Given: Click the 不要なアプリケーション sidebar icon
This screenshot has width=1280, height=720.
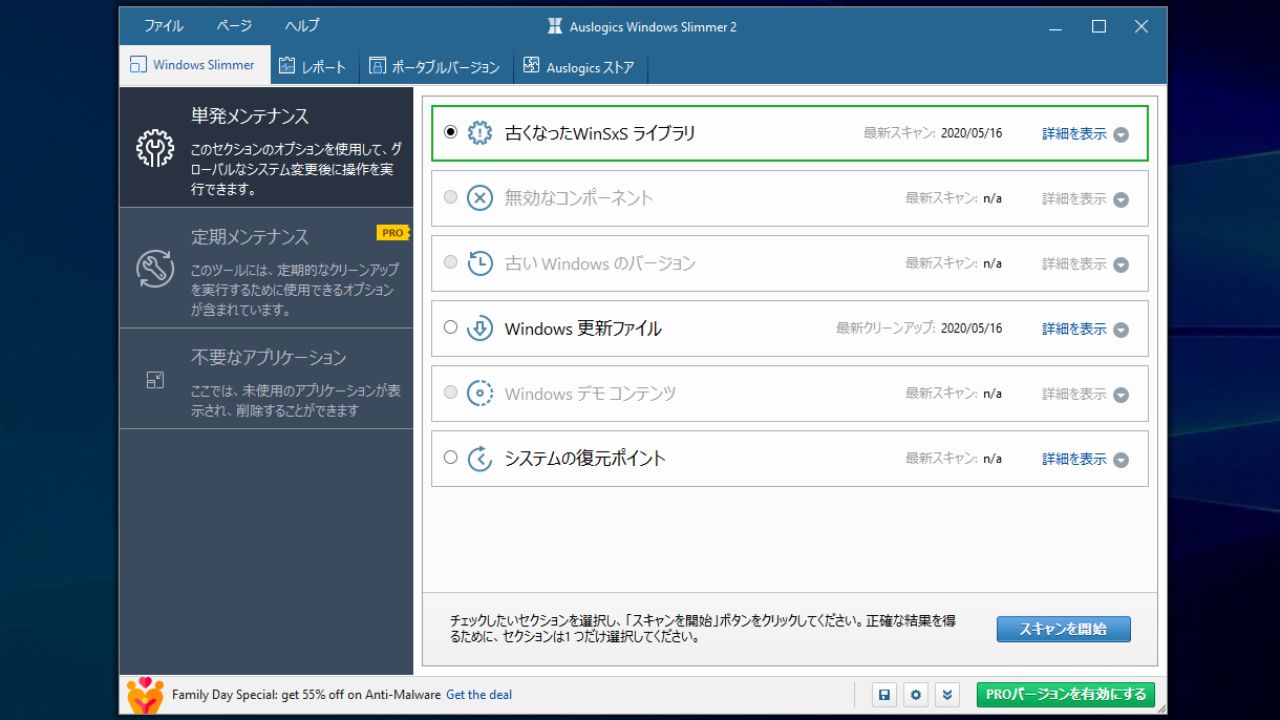Looking at the screenshot, I should point(155,380).
